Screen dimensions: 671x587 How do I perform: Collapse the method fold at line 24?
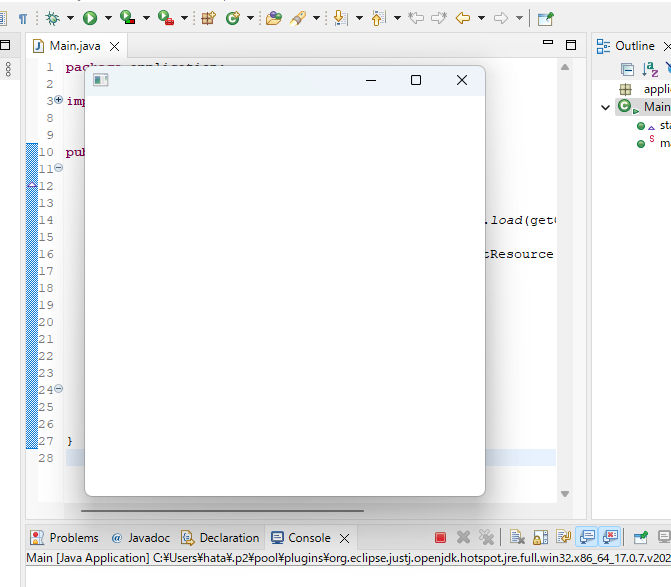click(59, 388)
